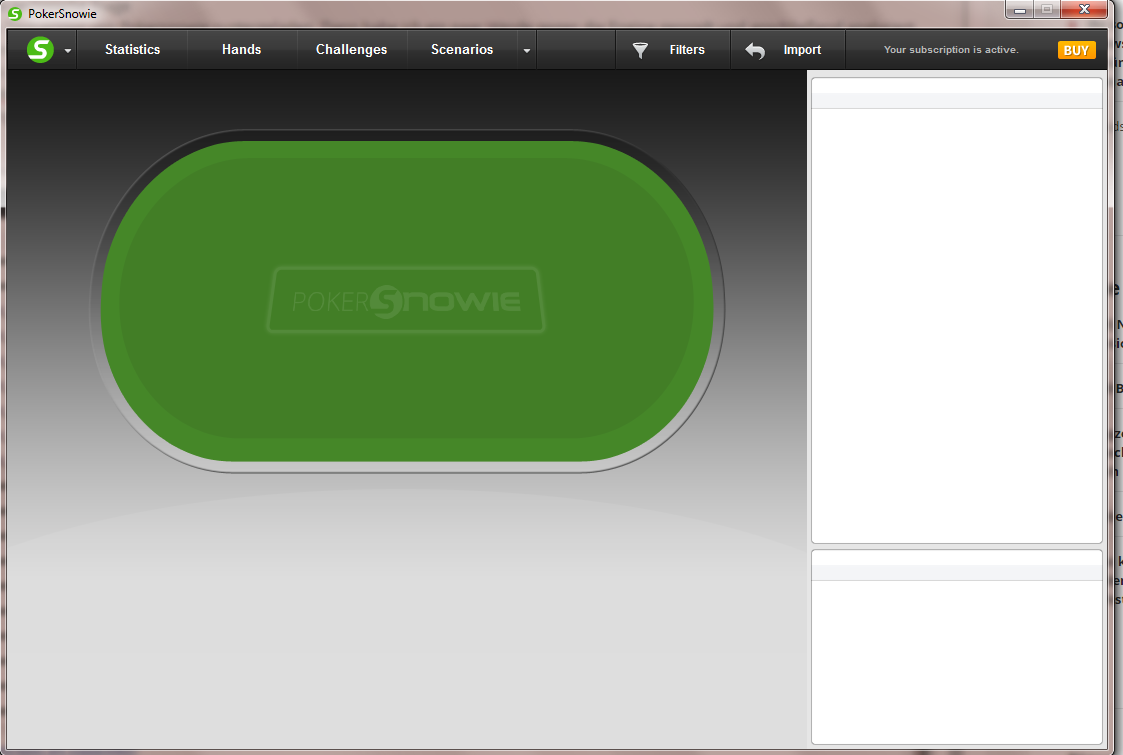Switch to the Hands tab
Image resolution: width=1123 pixels, height=755 pixels.
pyautogui.click(x=241, y=49)
